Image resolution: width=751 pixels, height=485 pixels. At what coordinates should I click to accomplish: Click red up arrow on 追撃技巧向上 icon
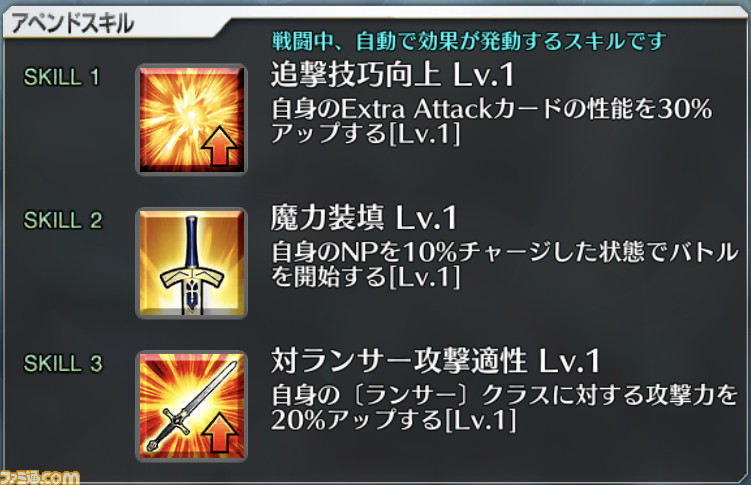click(219, 146)
